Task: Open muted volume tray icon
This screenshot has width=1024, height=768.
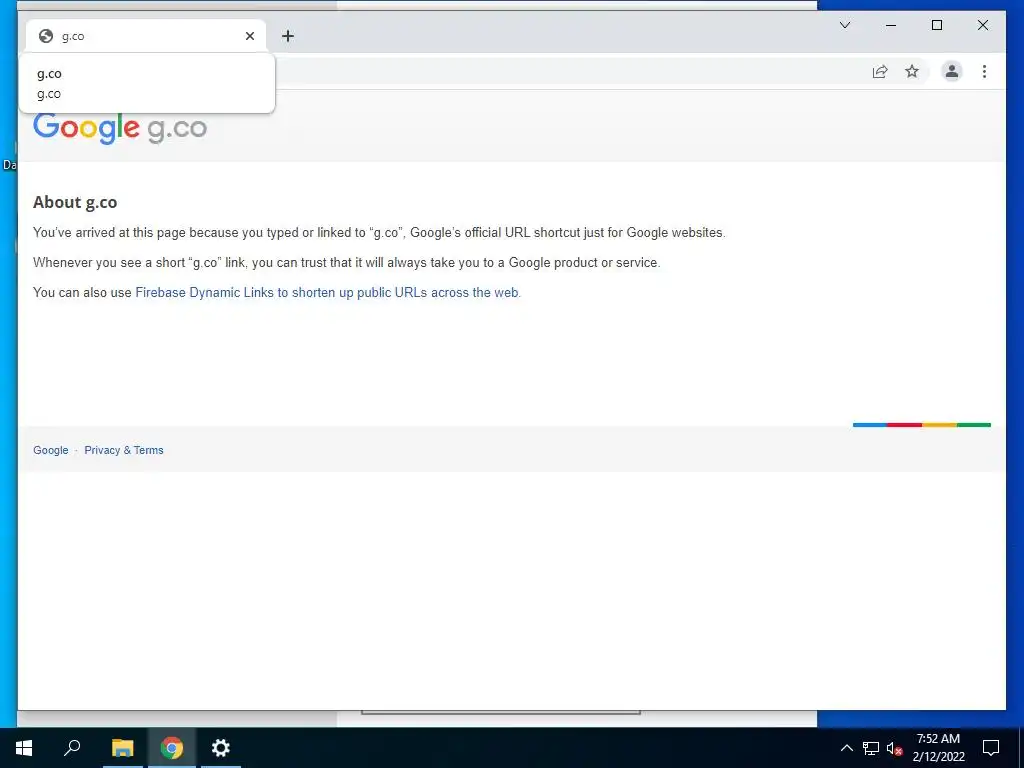Action: tap(894, 748)
